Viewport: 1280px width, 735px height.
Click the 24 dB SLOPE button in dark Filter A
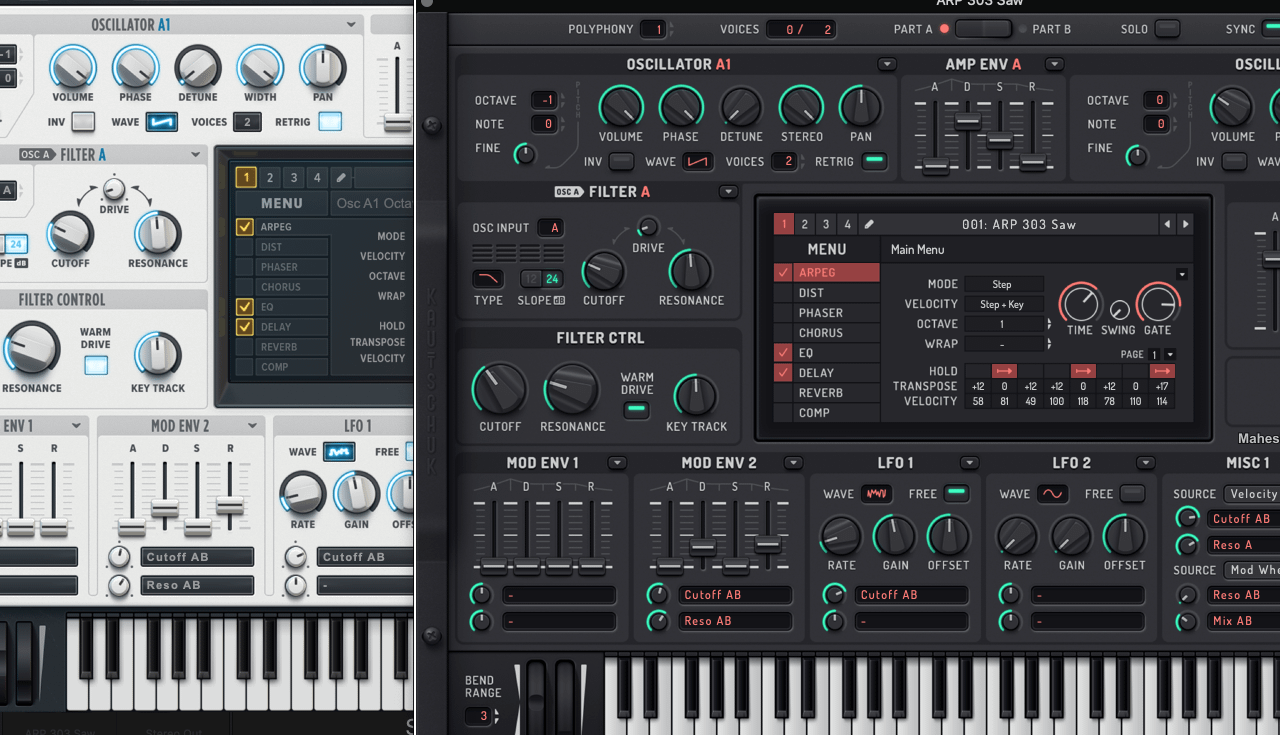(552, 279)
